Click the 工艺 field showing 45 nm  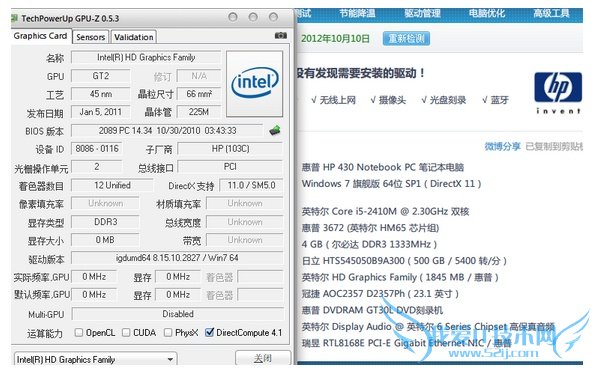click(101, 94)
